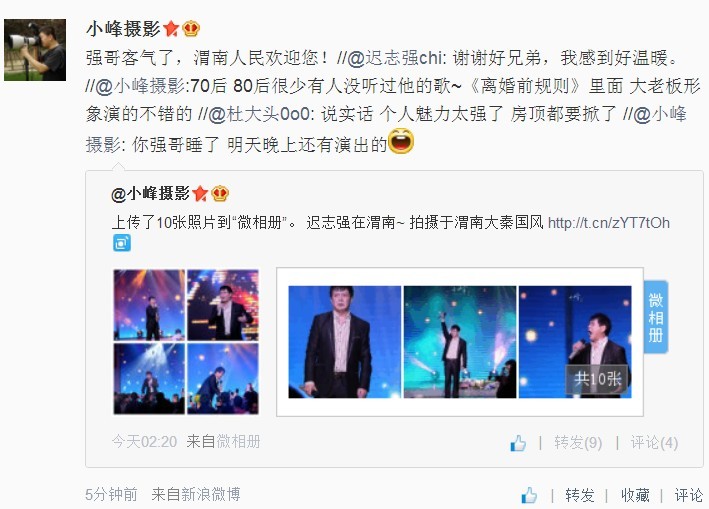Click the crown badge in reposted card
The width and height of the screenshot is (709, 509).
[x=220, y=194]
